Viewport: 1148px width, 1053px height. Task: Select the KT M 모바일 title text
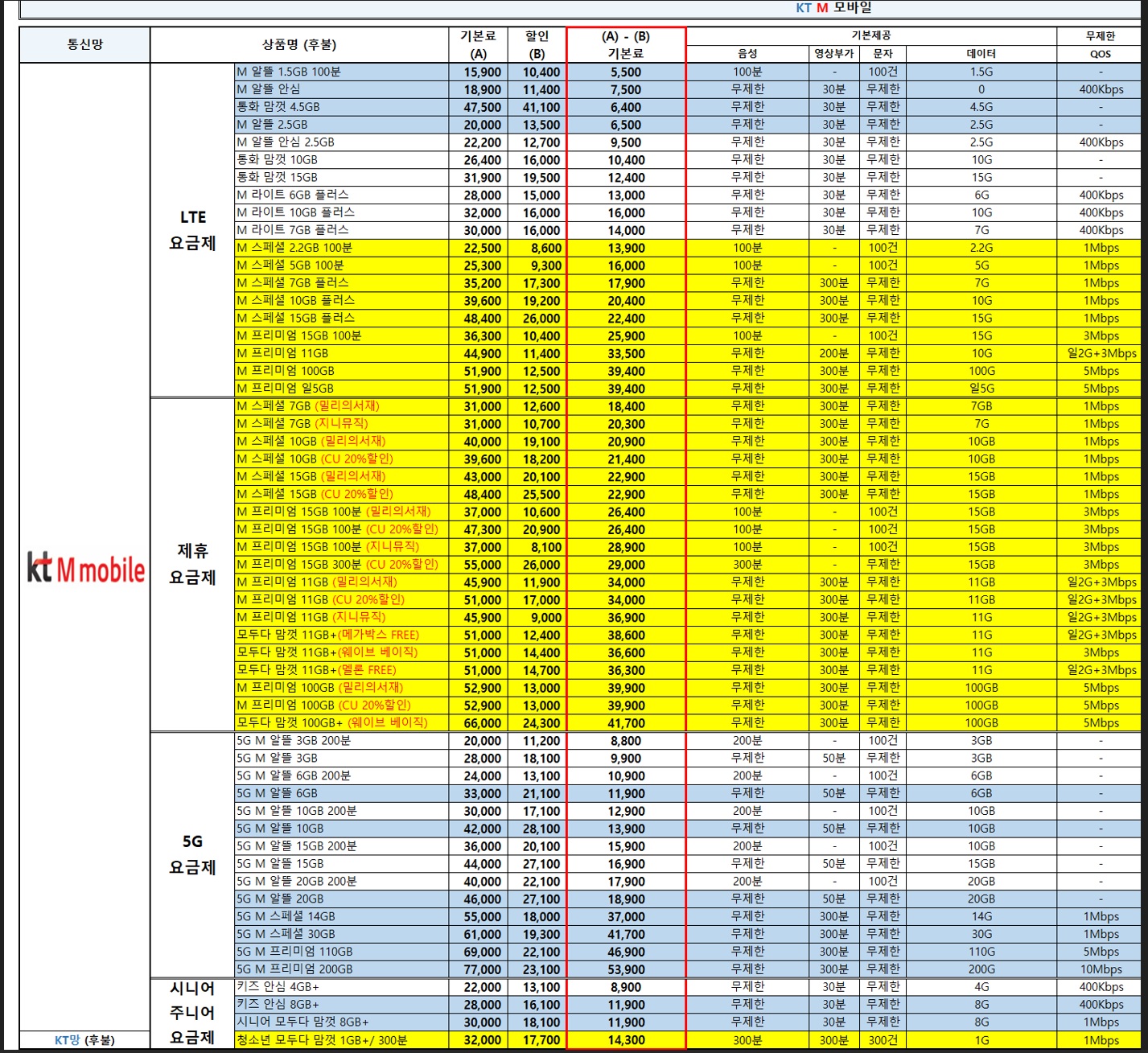833,8
